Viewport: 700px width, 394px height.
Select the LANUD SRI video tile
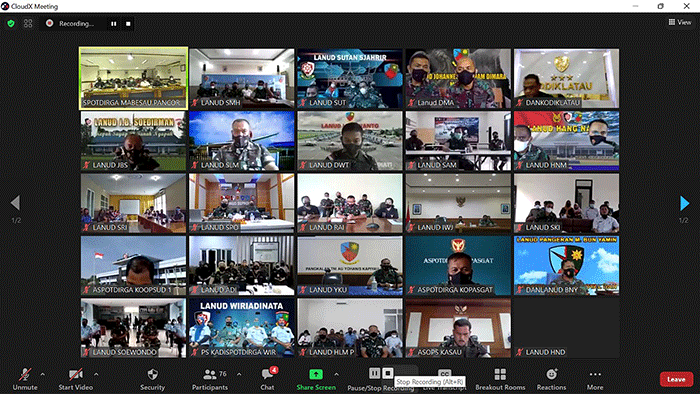[133, 203]
